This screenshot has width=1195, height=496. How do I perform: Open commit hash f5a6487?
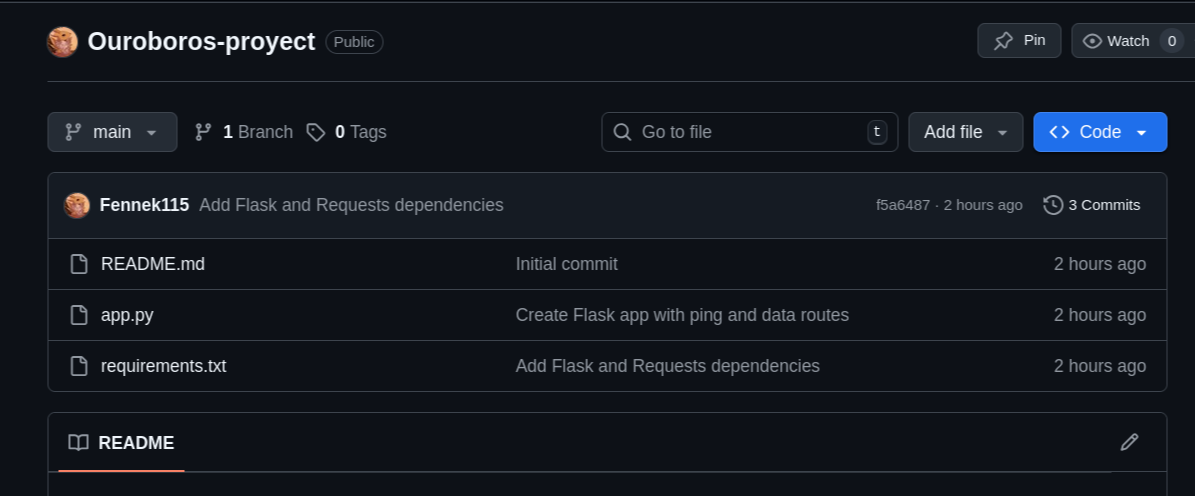coord(903,205)
